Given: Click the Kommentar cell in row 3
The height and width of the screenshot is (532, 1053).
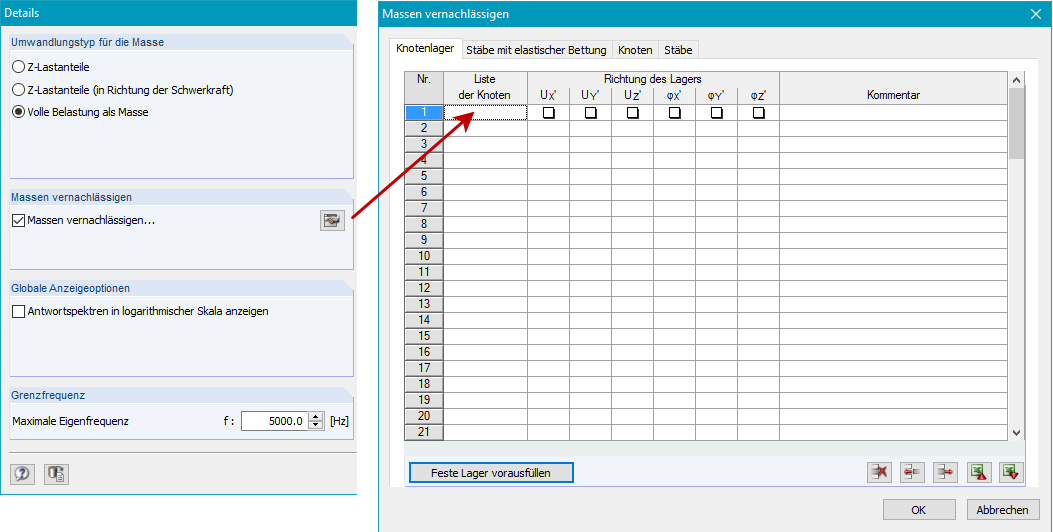Looking at the screenshot, I should tap(893, 144).
